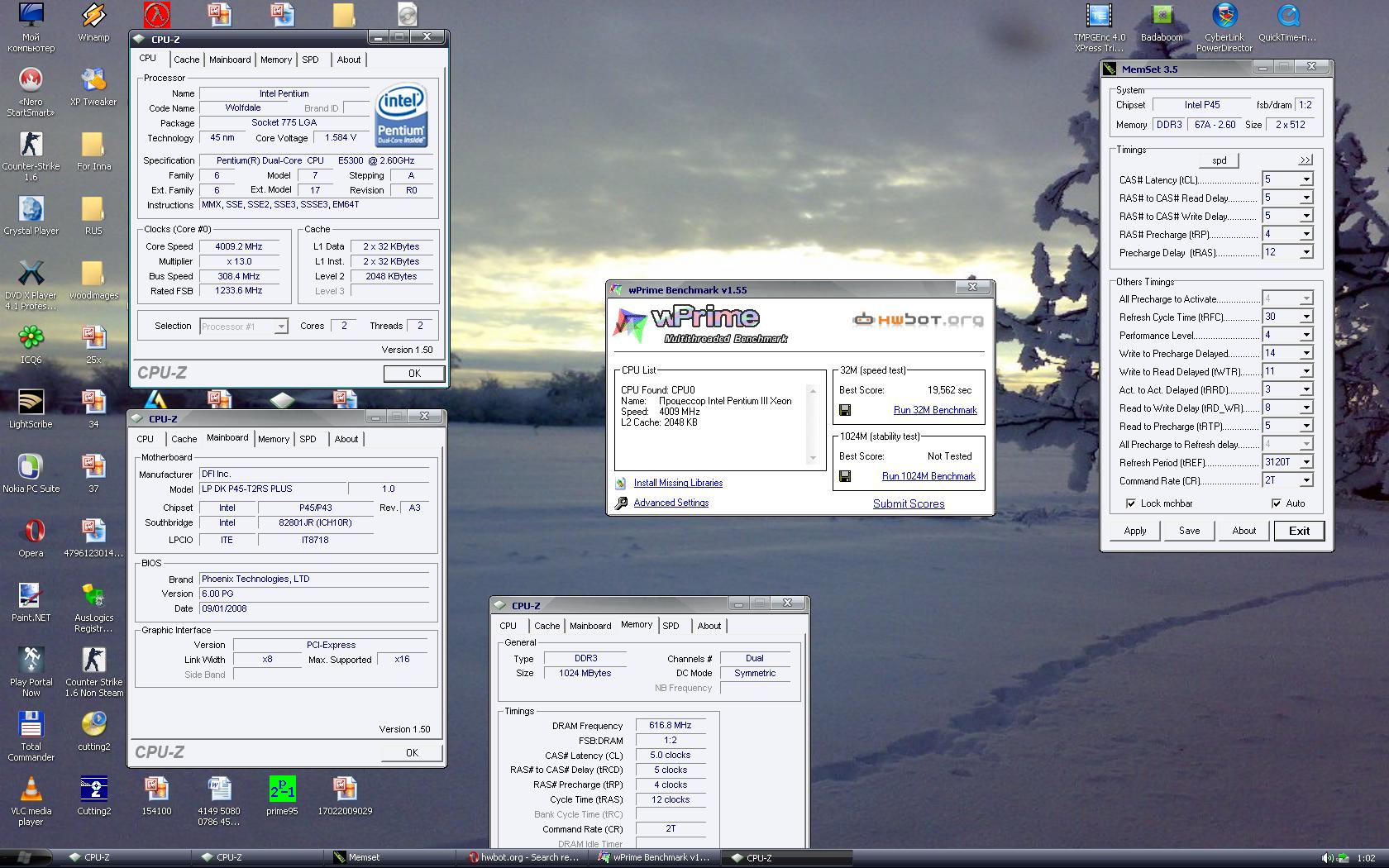The height and width of the screenshot is (868, 1389).
Task: Open Badaboom desktop shortcut
Action: (x=1162, y=22)
